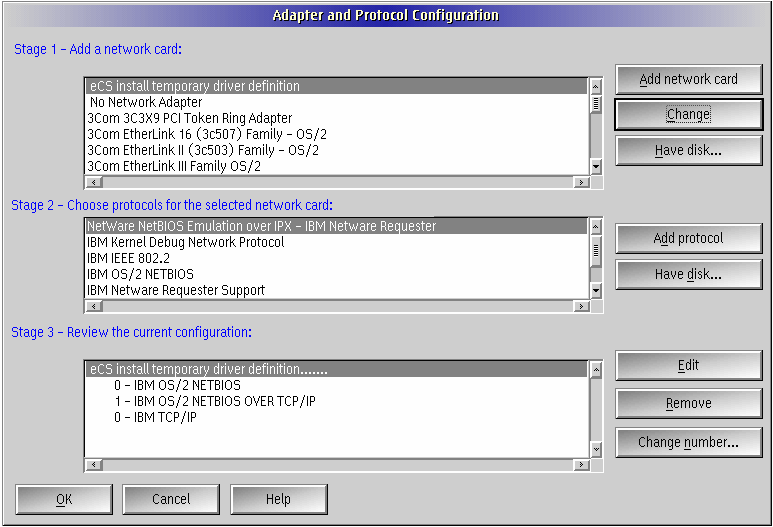Viewport: 773px width, 527px height.
Task: Click configuration list scroll up arrow
Action: pyautogui.click(x=596, y=370)
